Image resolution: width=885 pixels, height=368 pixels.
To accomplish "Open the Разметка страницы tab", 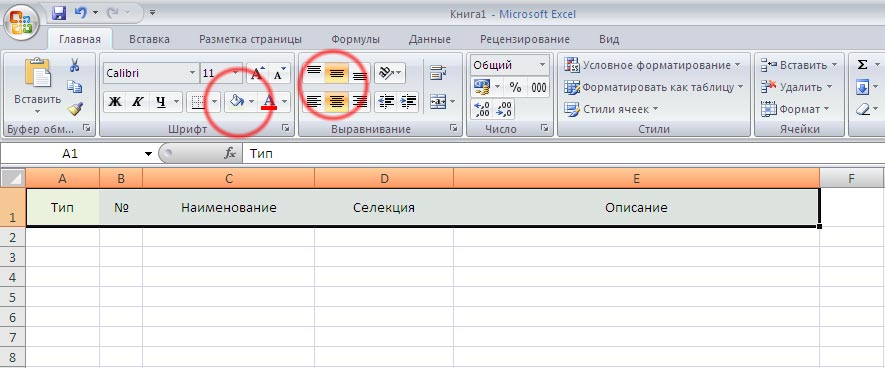I will [x=250, y=40].
